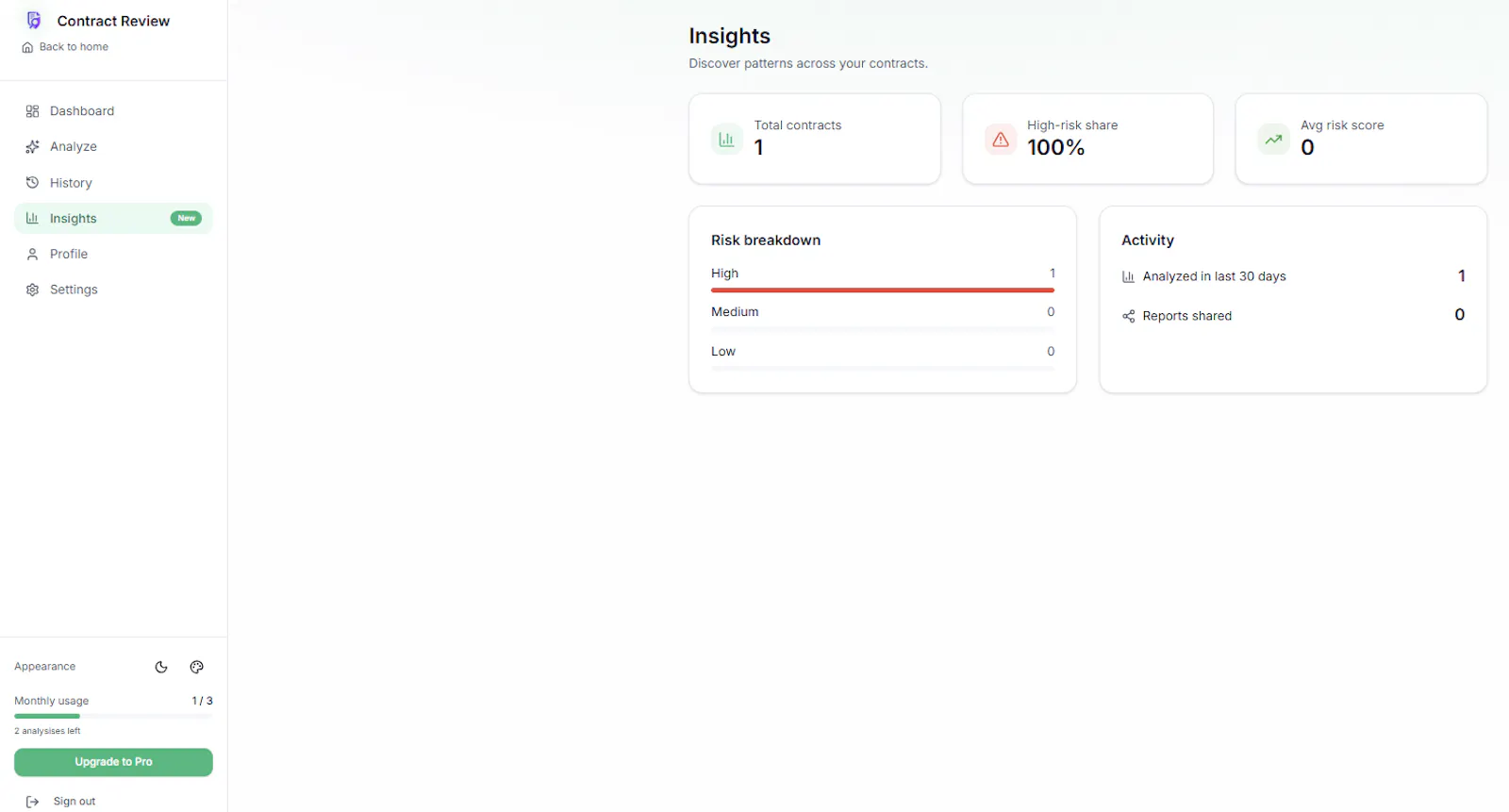
Task: Click the Profile person icon
Action: (x=32, y=254)
